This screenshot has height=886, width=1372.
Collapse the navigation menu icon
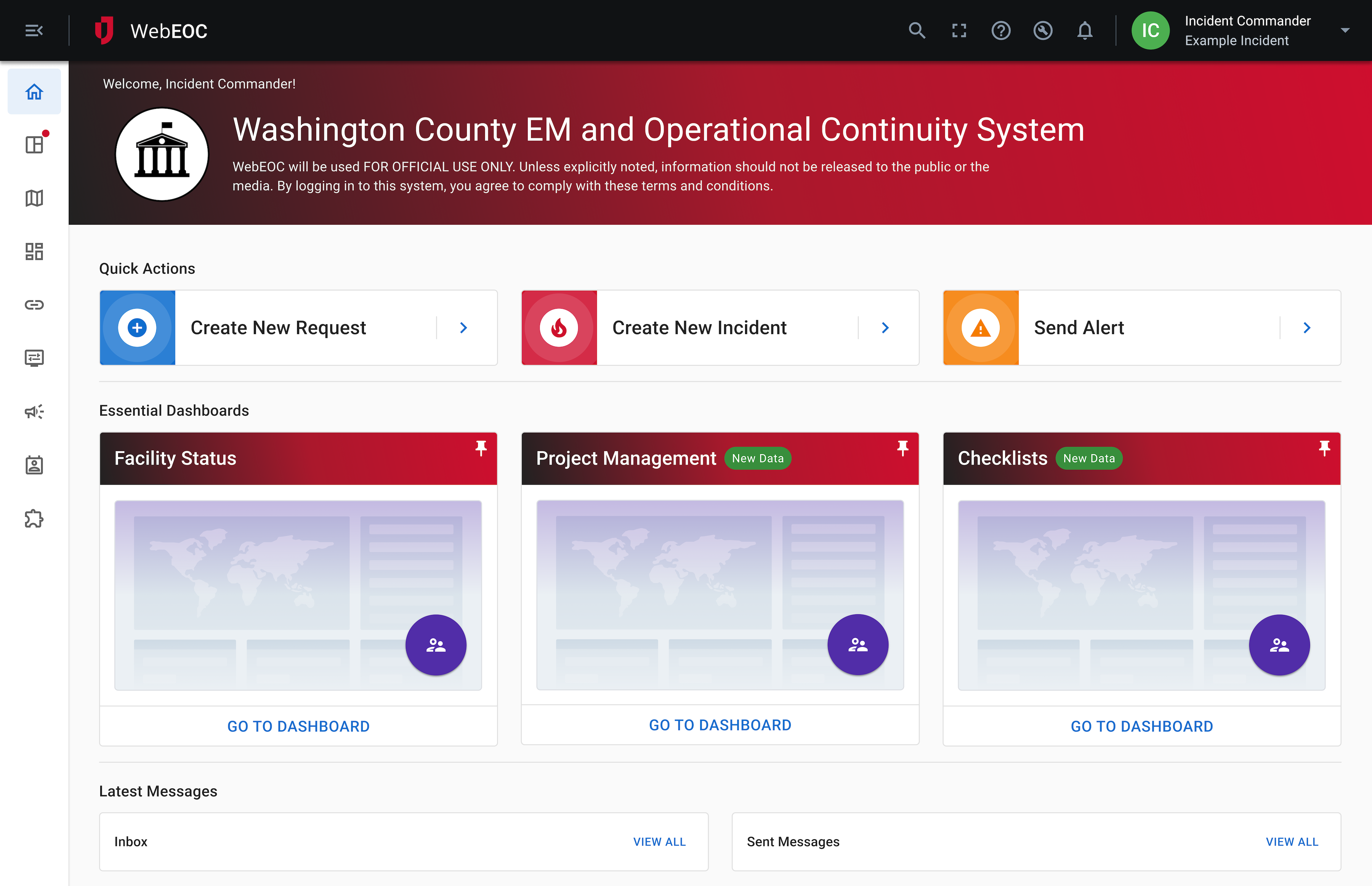pyautogui.click(x=34, y=30)
